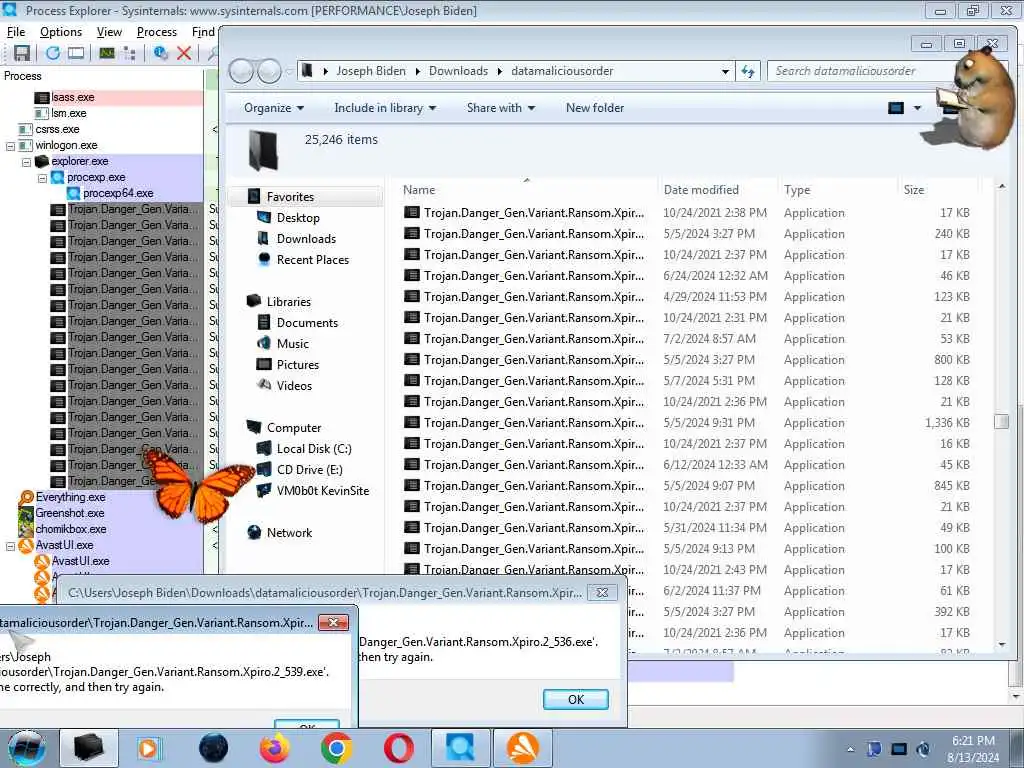
Task: Click the Forward button in Explorer
Action: click(x=269, y=71)
